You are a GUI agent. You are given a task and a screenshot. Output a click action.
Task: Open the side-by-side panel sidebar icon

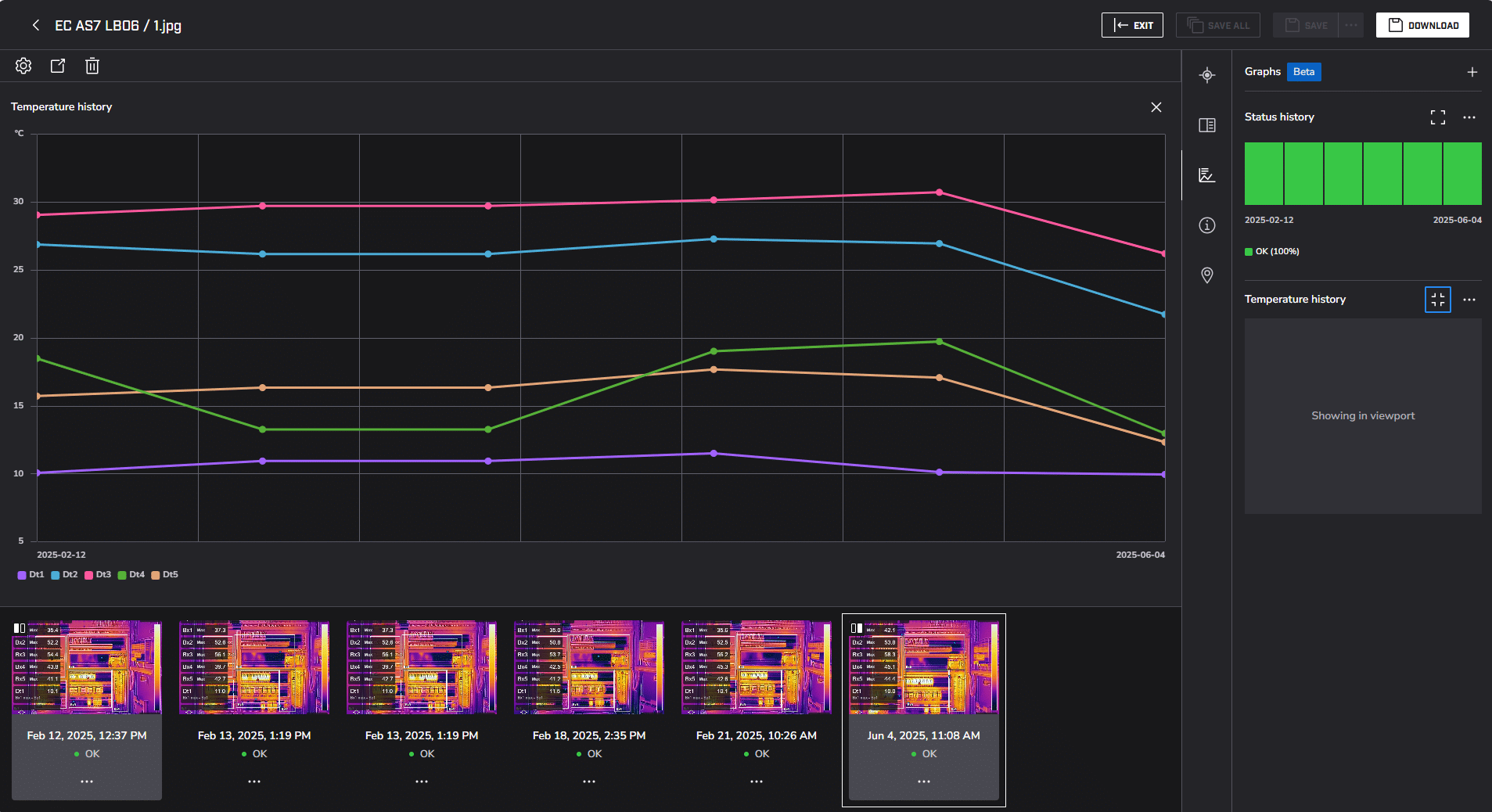1206,125
